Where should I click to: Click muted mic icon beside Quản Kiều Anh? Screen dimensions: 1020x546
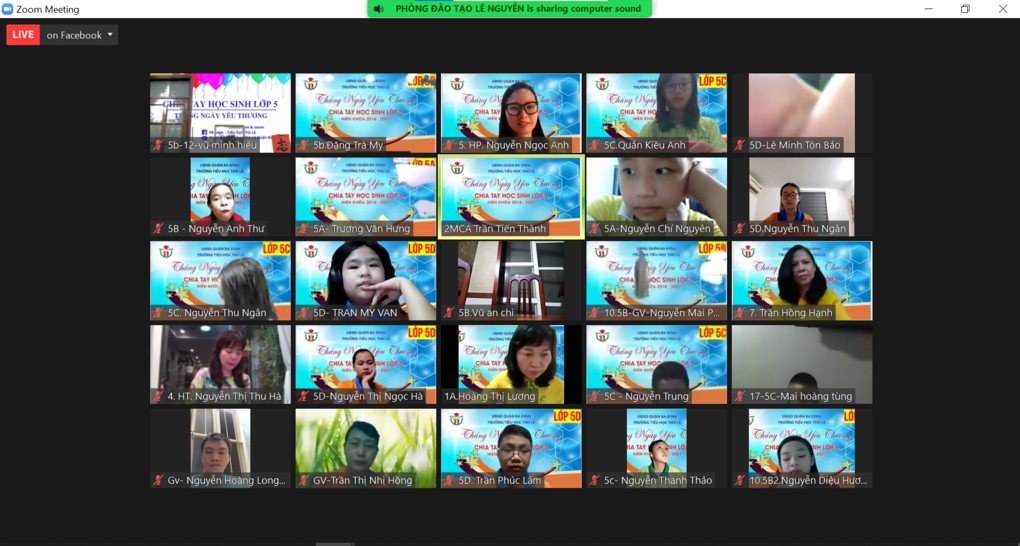594,145
